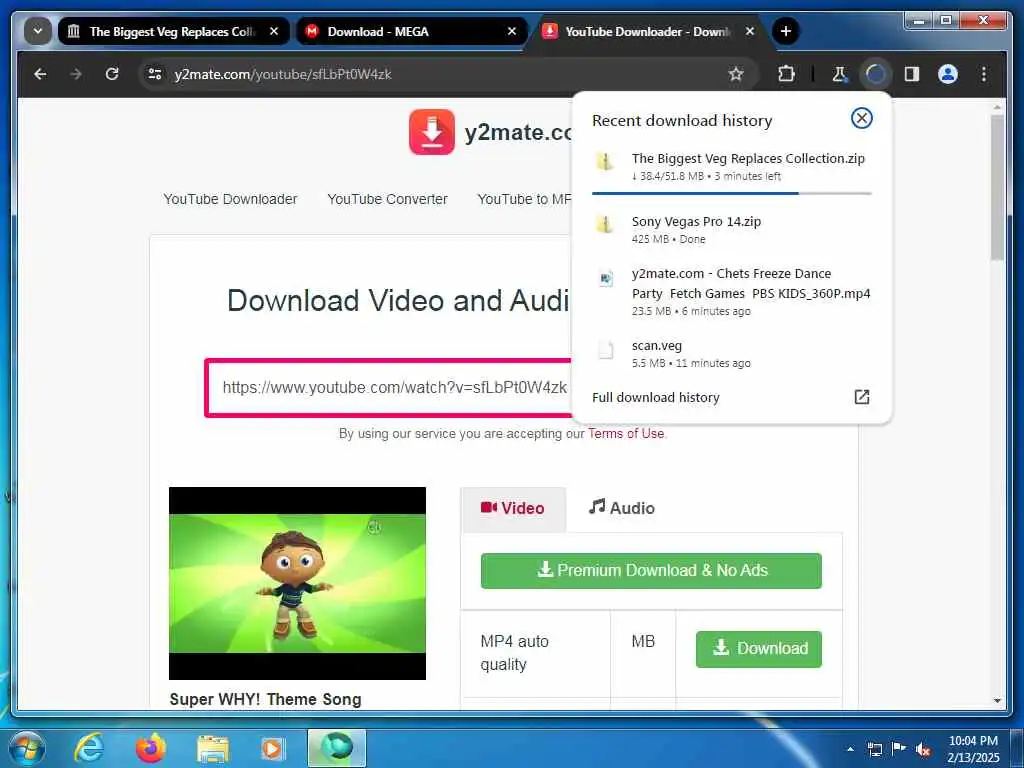1024x768 pixels.
Task: Open the network tray icon
Action: (874, 749)
